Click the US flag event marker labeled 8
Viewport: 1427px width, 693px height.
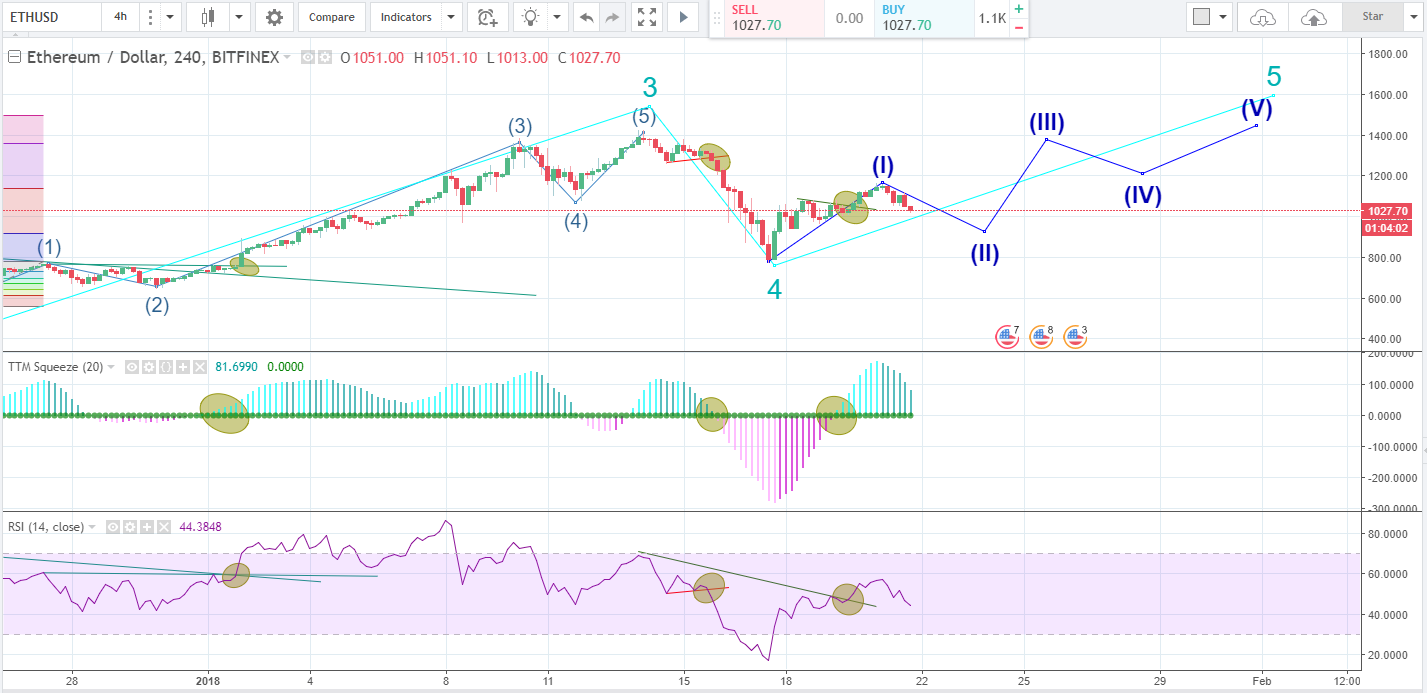tap(1040, 337)
